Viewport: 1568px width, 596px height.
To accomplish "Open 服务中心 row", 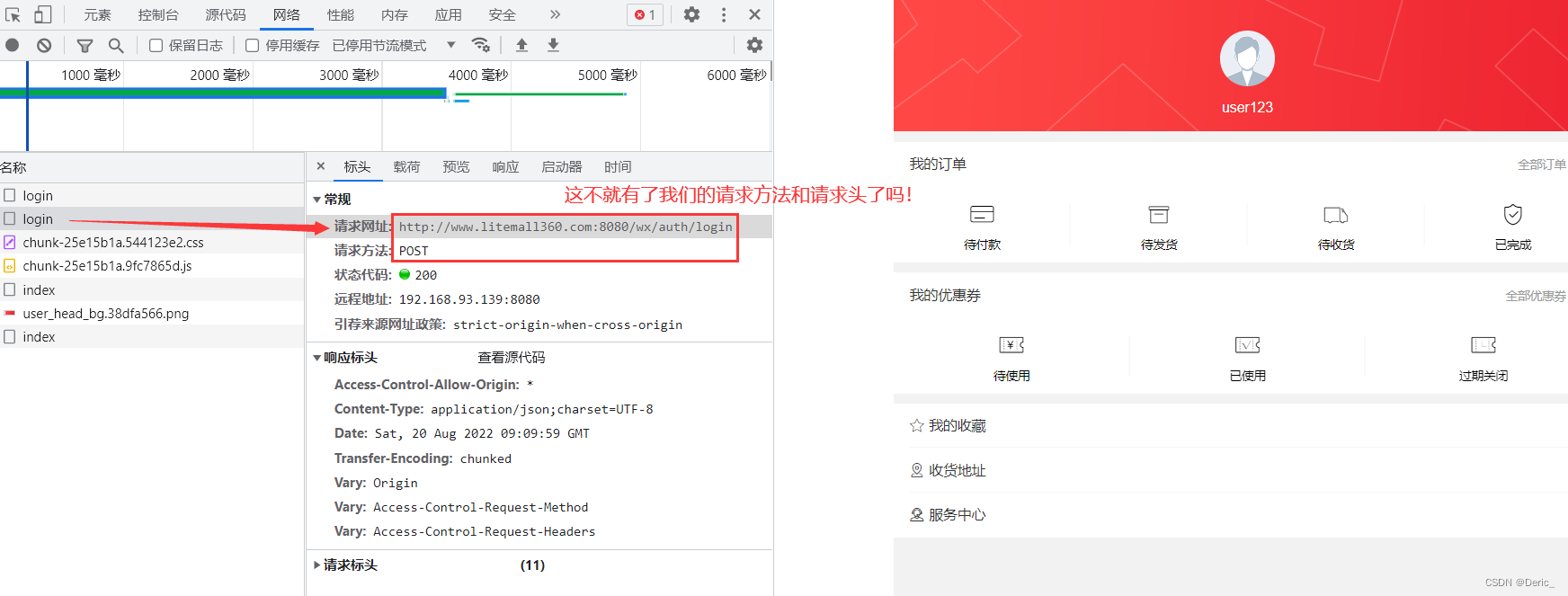I will pos(1231,514).
